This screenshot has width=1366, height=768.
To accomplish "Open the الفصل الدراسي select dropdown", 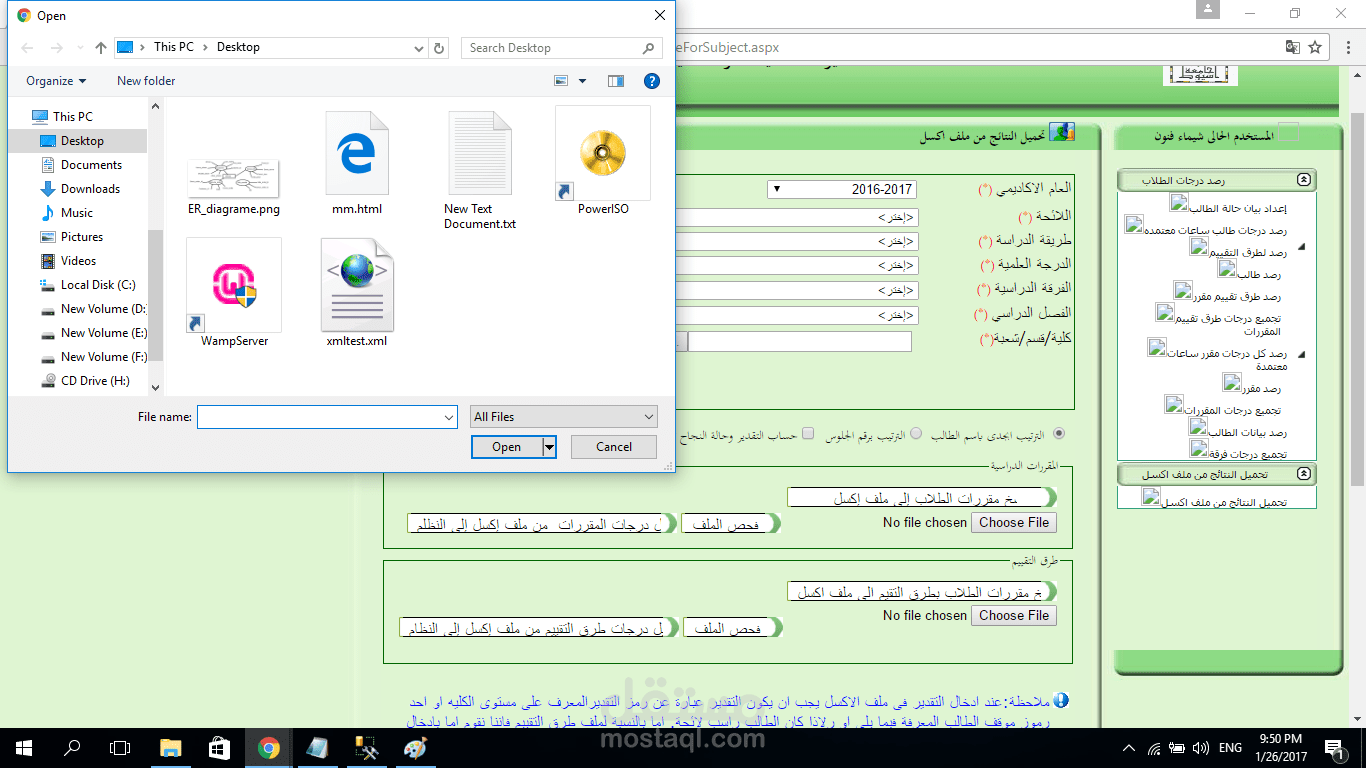I will (x=795, y=315).
